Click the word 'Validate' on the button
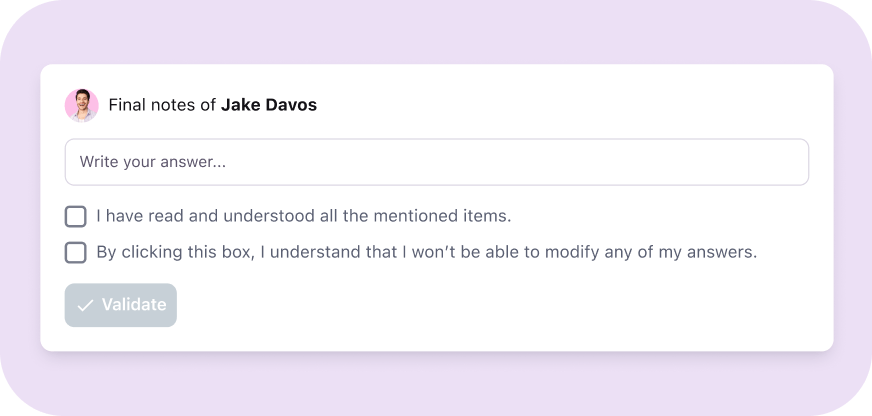Image resolution: width=872 pixels, height=416 pixels. 134,305
